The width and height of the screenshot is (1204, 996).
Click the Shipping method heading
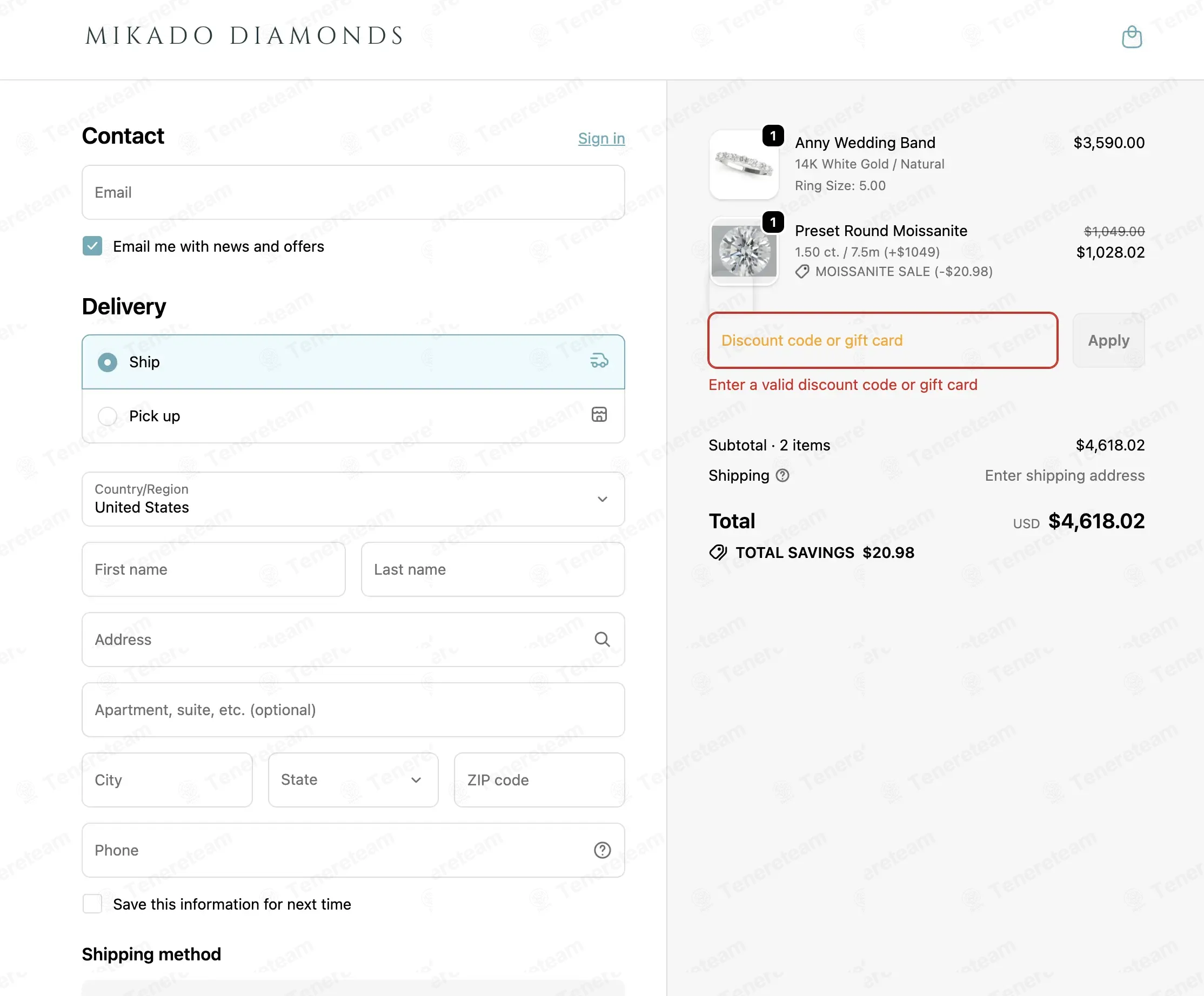click(x=151, y=954)
